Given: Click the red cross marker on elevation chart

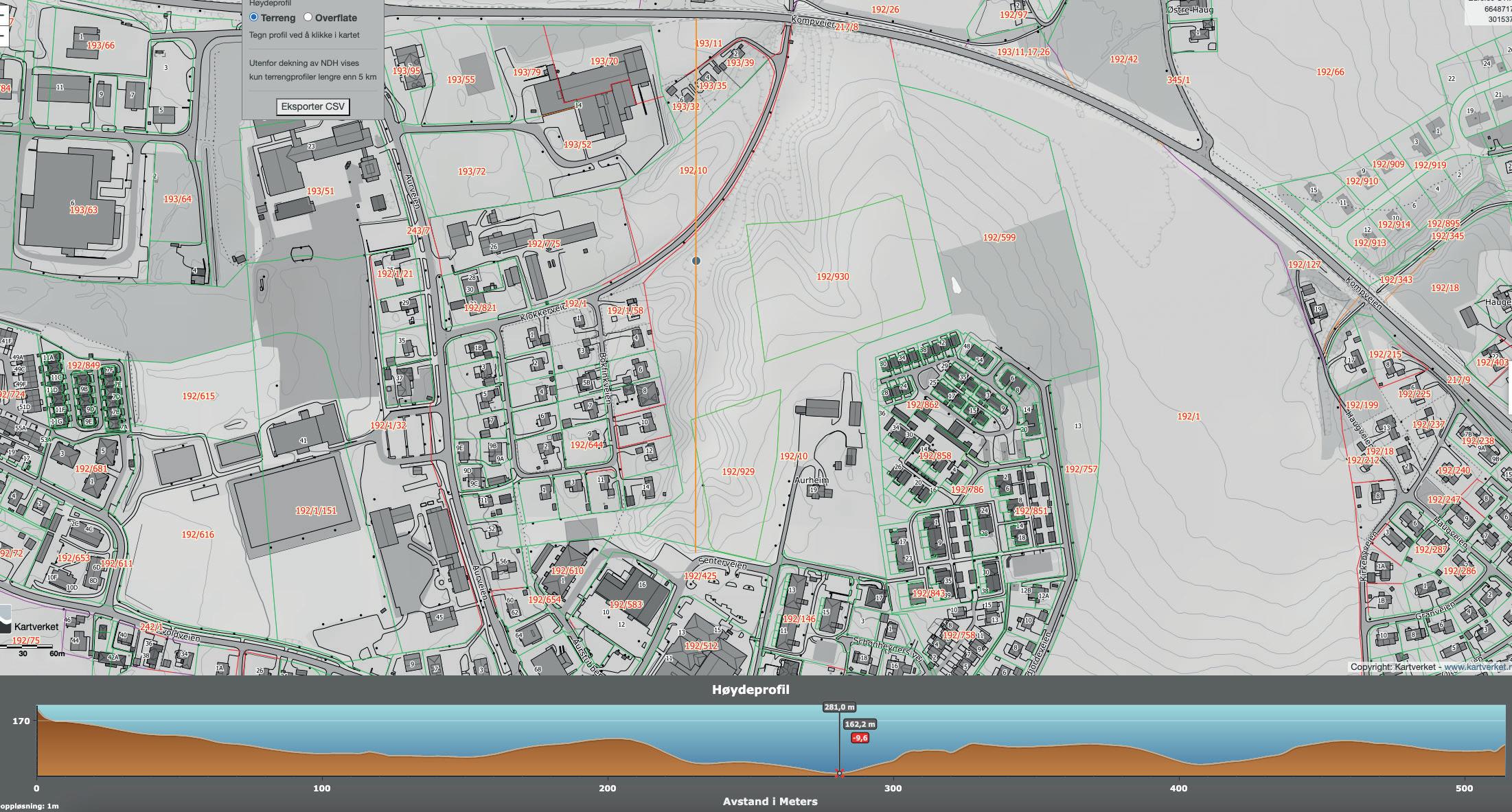Looking at the screenshot, I should click(x=839, y=774).
